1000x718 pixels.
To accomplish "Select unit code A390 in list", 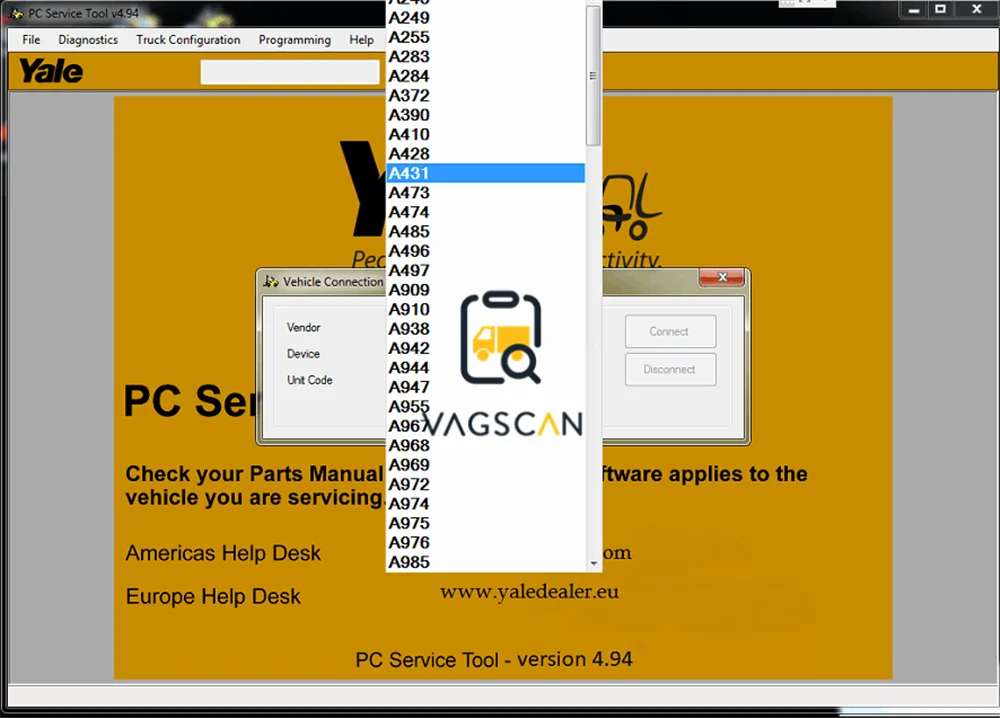I will tap(485, 115).
